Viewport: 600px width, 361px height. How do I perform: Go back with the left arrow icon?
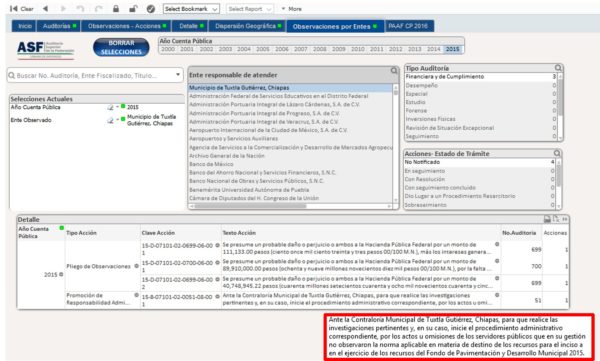(46, 8)
